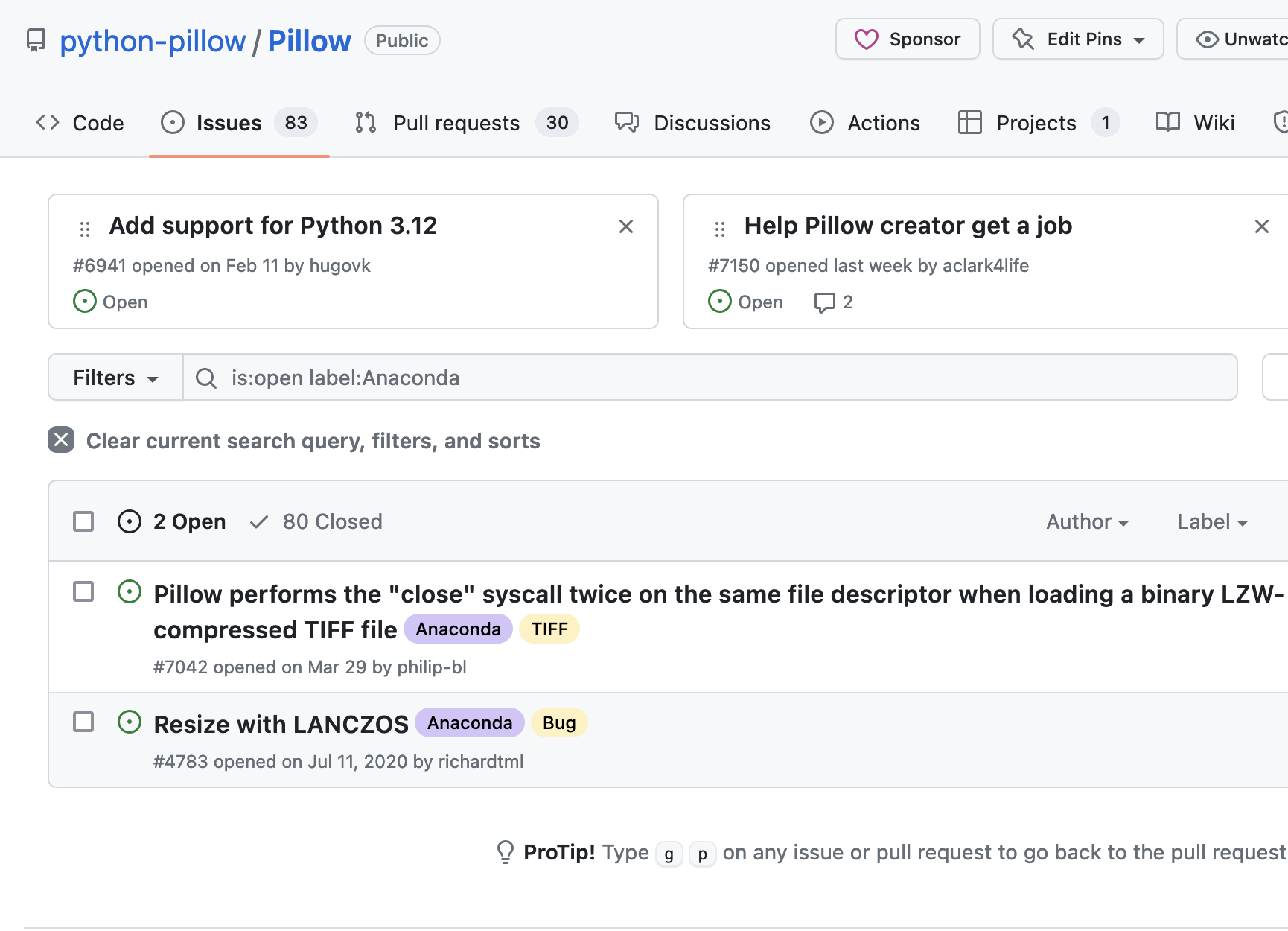Click the Pull requests branch icon
Screen dimensions: 1288x931
tap(366, 123)
